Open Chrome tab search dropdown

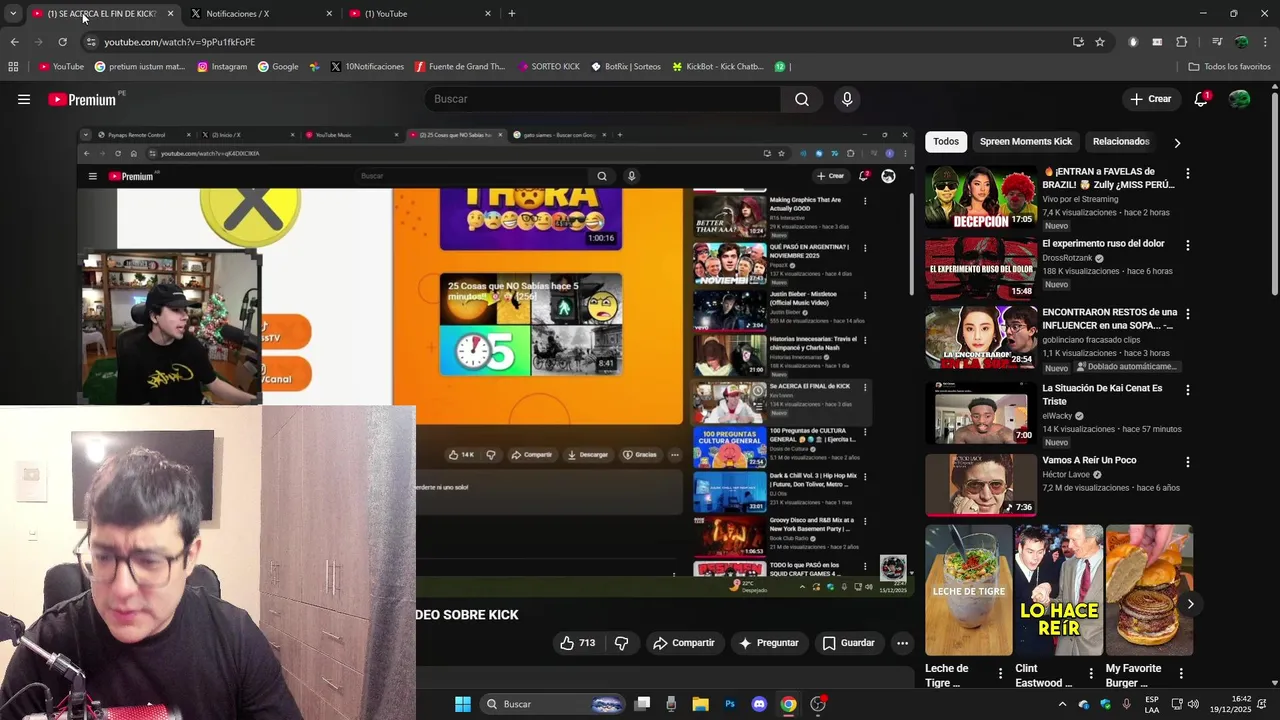tap(13, 14)
